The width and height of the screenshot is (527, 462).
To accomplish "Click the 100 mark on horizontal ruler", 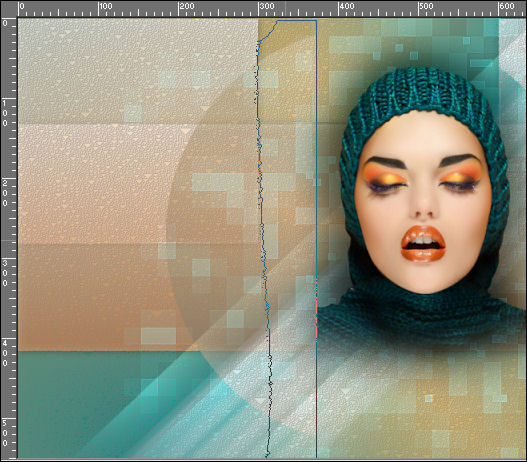I will [x=106, y=6].
